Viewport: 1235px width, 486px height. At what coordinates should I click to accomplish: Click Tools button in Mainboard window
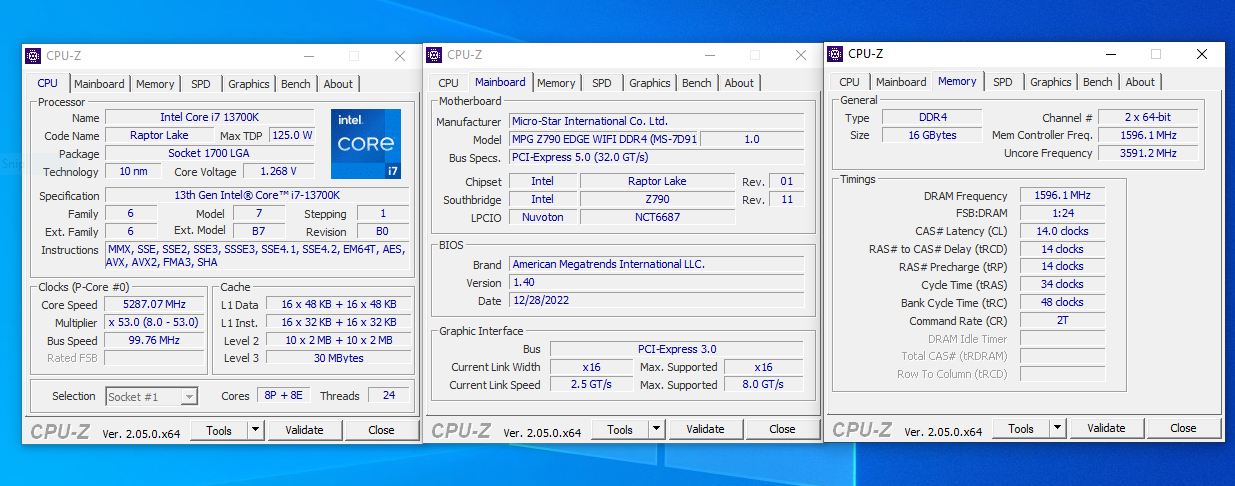pyautogui.click(x=620, y=429)
